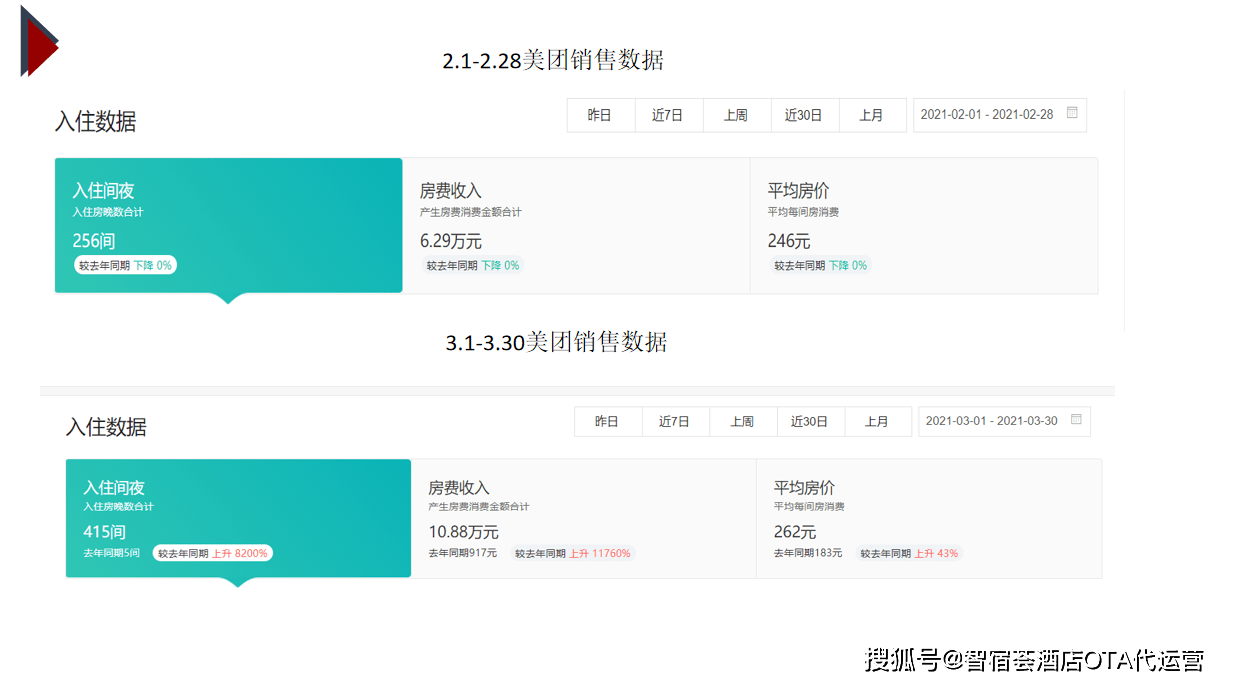Pick 近30日 in the February data panel
Viewport: 1233px width, 686px height.
pyautogui.click(x=804, y=115)
